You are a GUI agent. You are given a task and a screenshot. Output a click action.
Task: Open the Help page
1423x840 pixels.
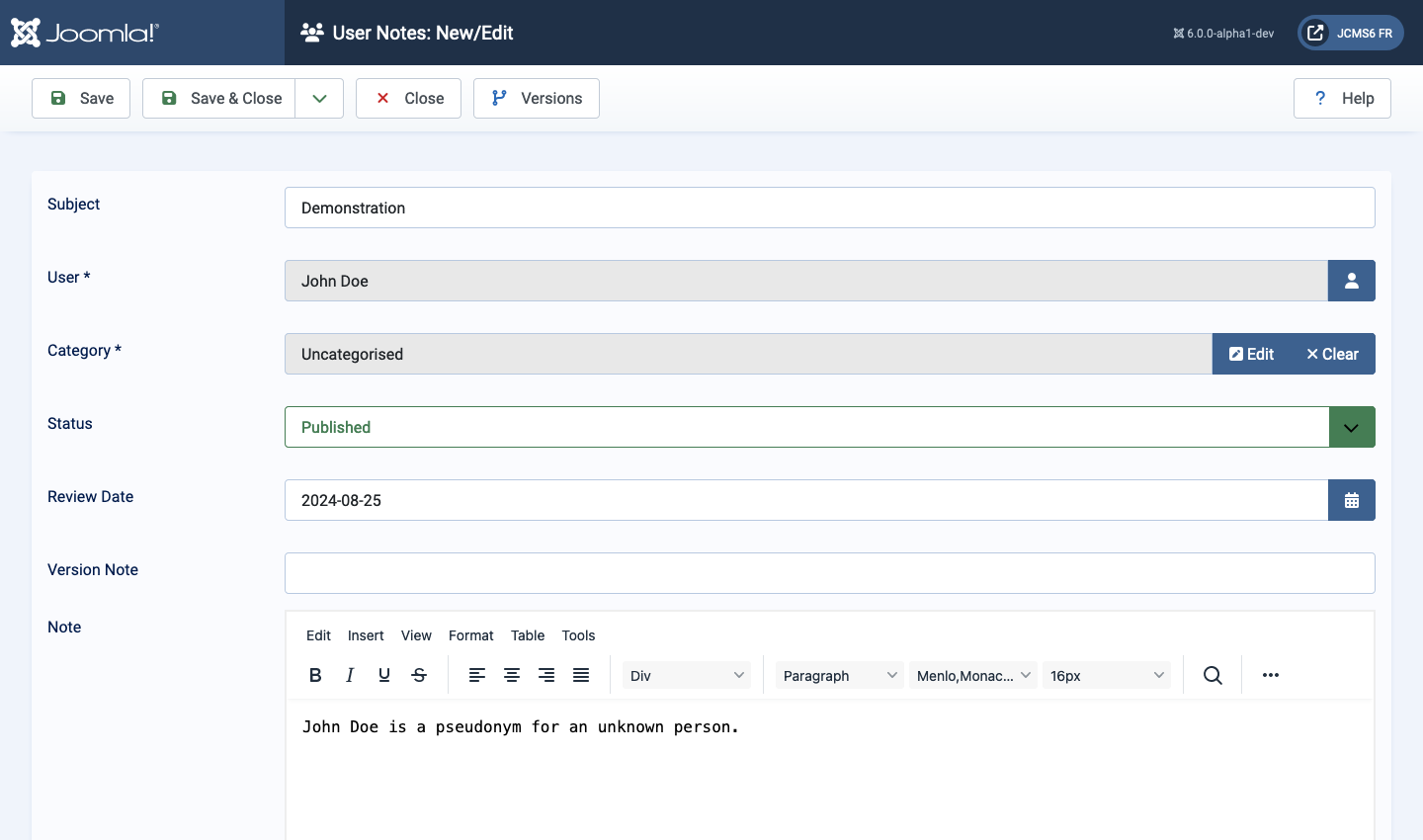pyautogui.click(x=1342, y=98)
